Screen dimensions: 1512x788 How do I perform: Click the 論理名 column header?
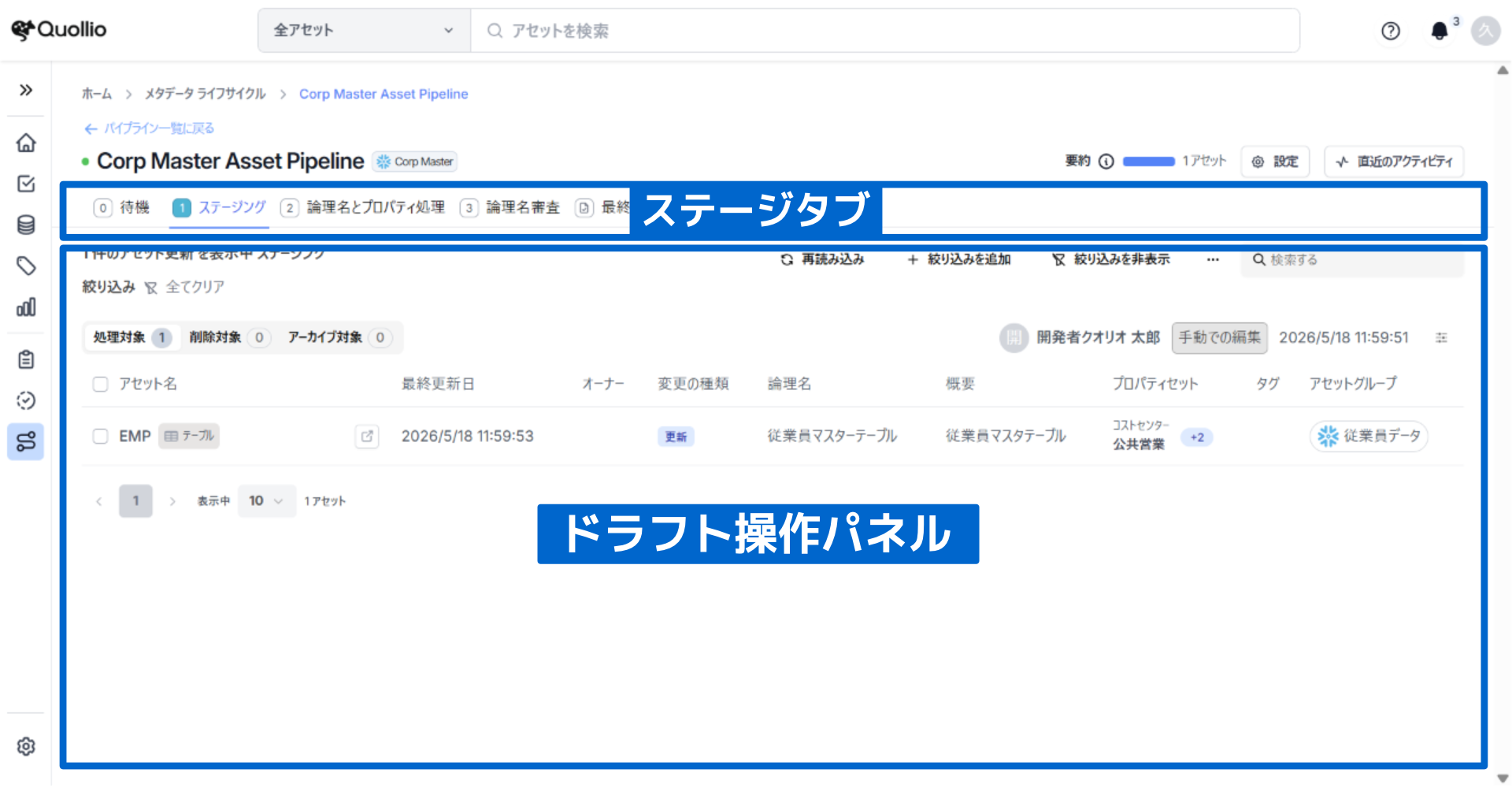click(789, 384)
